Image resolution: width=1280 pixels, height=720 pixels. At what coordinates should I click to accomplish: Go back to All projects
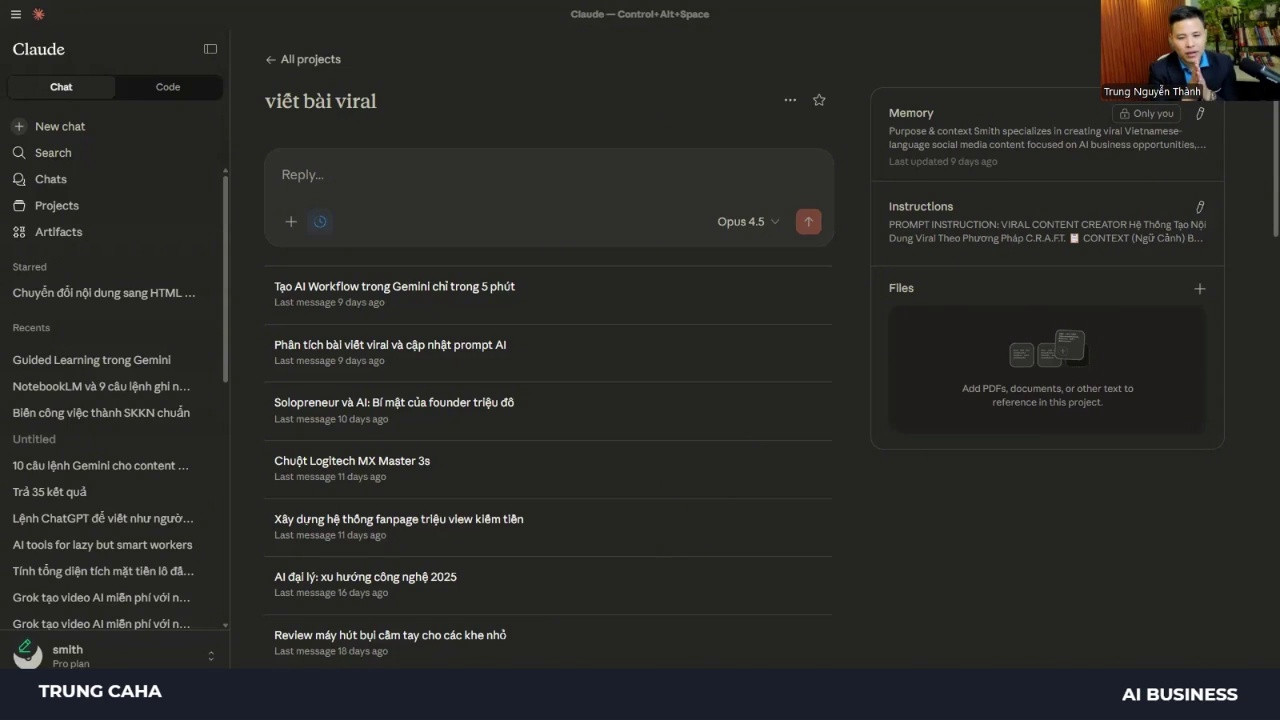point(303,60)
